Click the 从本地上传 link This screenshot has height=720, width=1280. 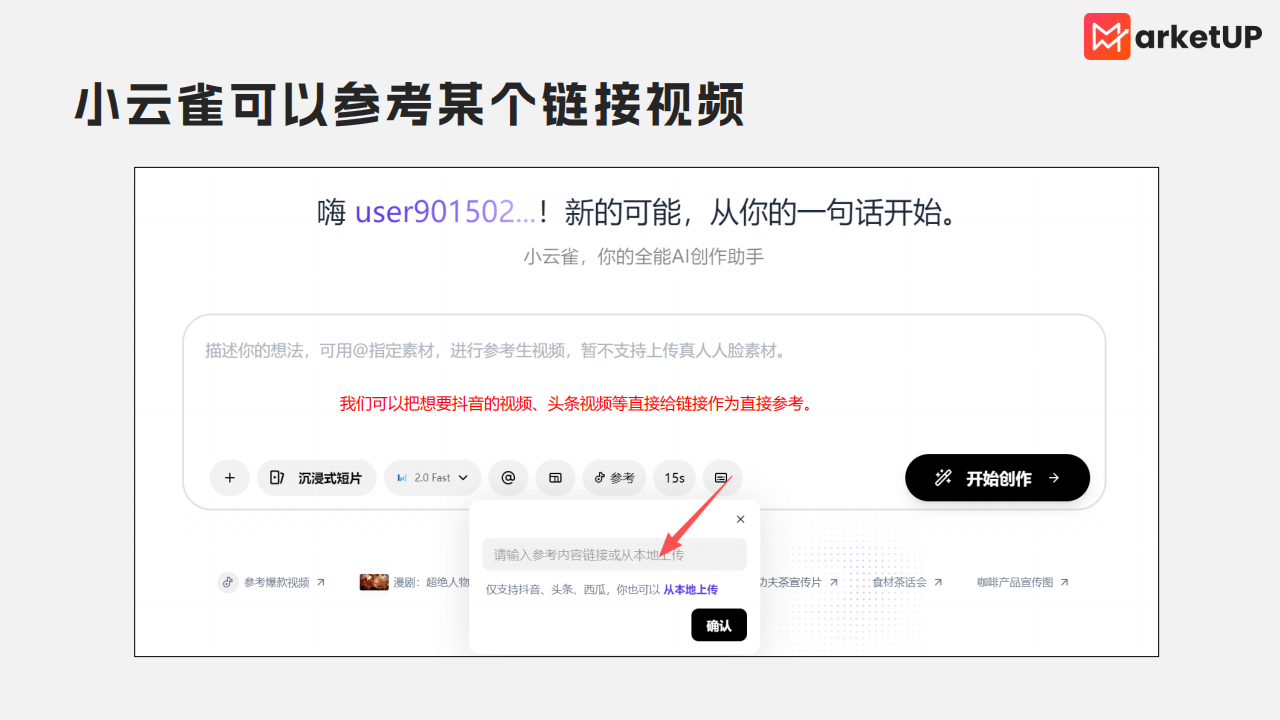coord(690,590)
